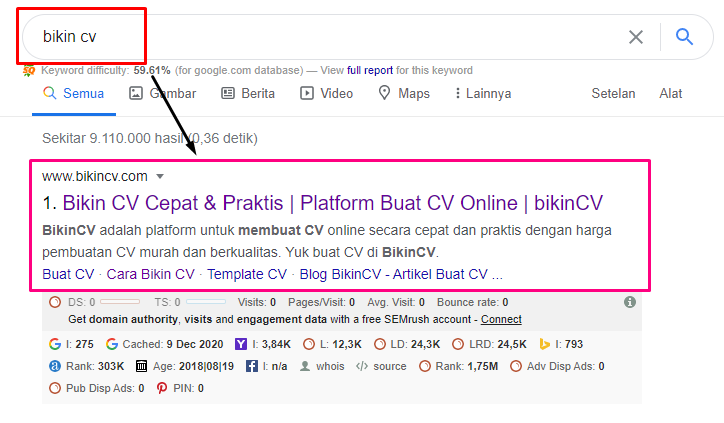Click SEMrush icon next to L: 12,3K
Screen dimensions: 724x423
click(x=309, y=344)
